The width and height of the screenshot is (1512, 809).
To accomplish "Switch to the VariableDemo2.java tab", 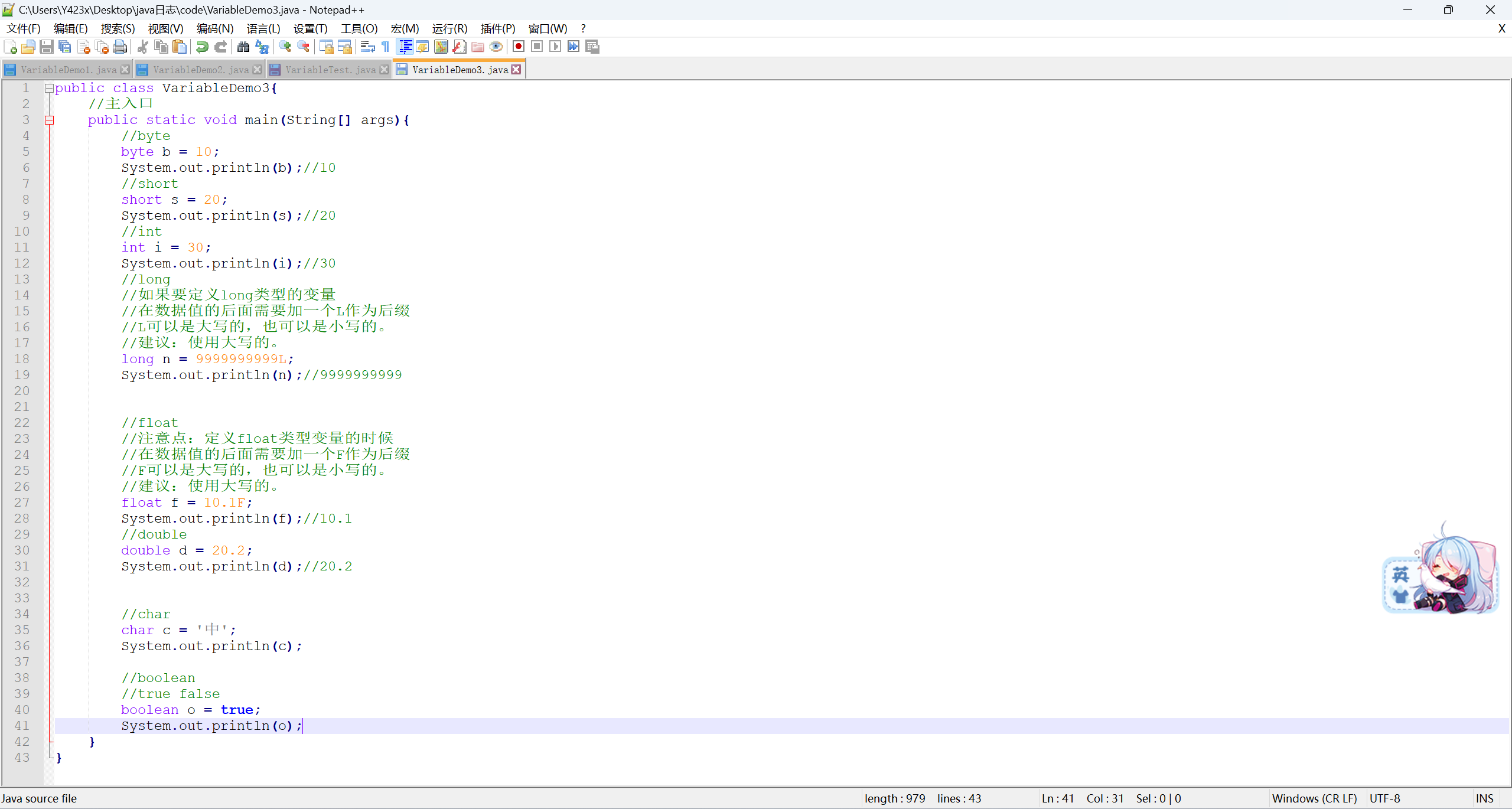I will tap(200, 70).
